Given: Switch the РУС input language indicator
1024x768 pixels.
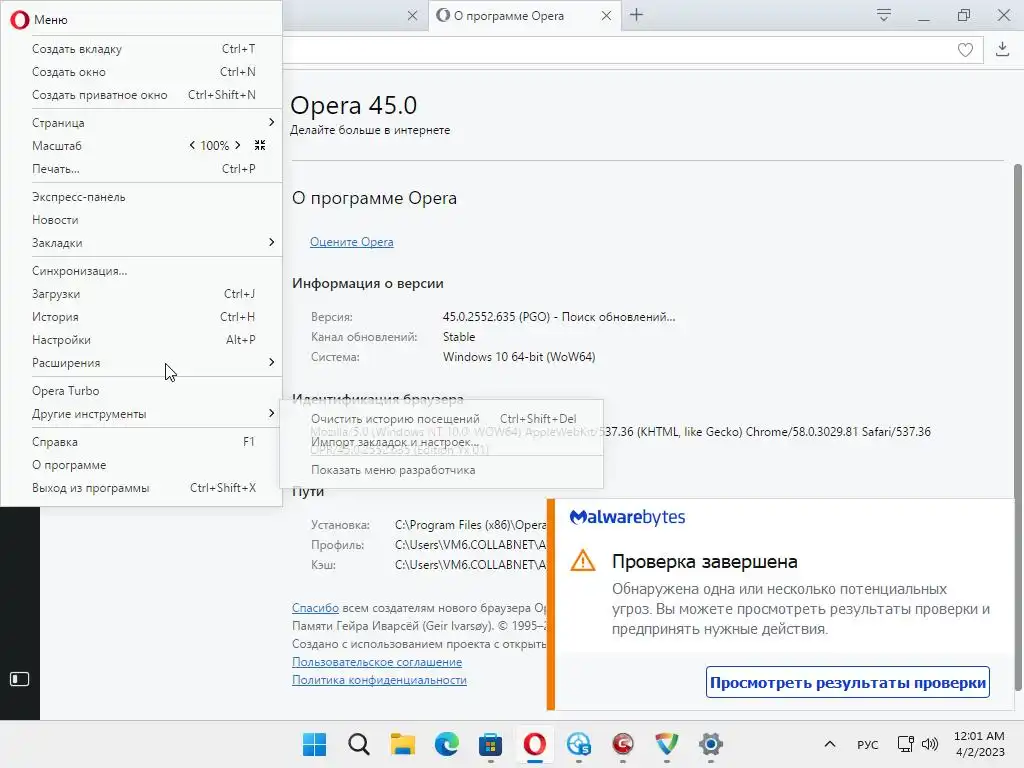Looking at the screenshot, I should pos(867,744).
